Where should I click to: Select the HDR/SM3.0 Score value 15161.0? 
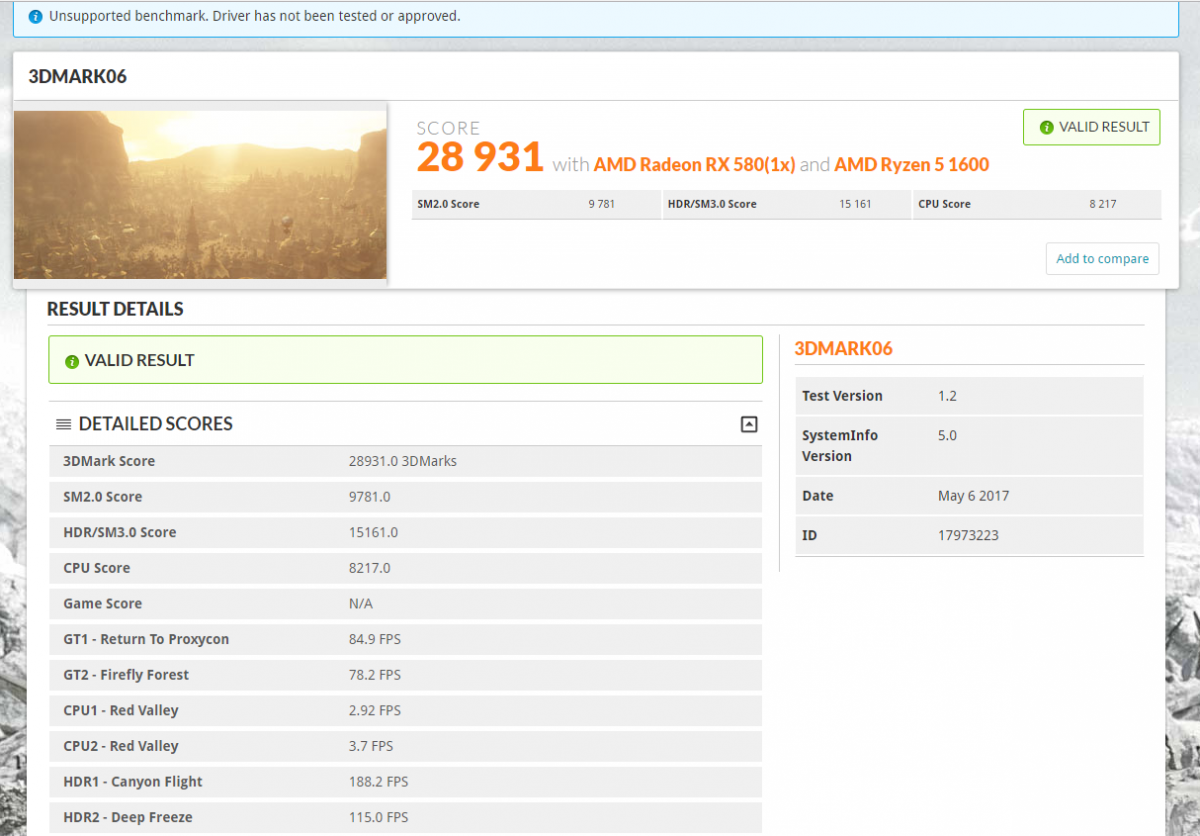pos(373,532)
